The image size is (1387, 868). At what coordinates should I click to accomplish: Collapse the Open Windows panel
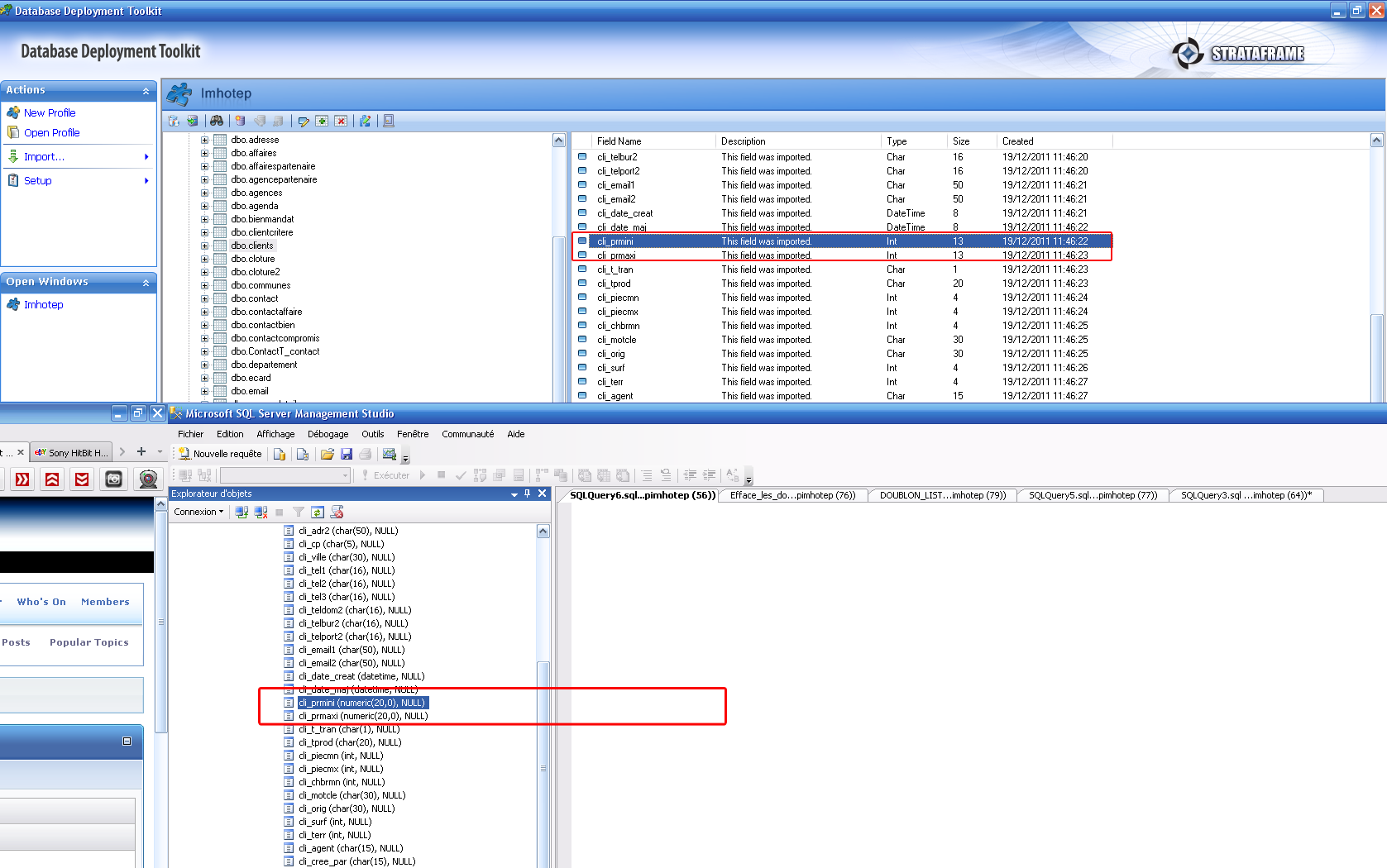point(146,283)
